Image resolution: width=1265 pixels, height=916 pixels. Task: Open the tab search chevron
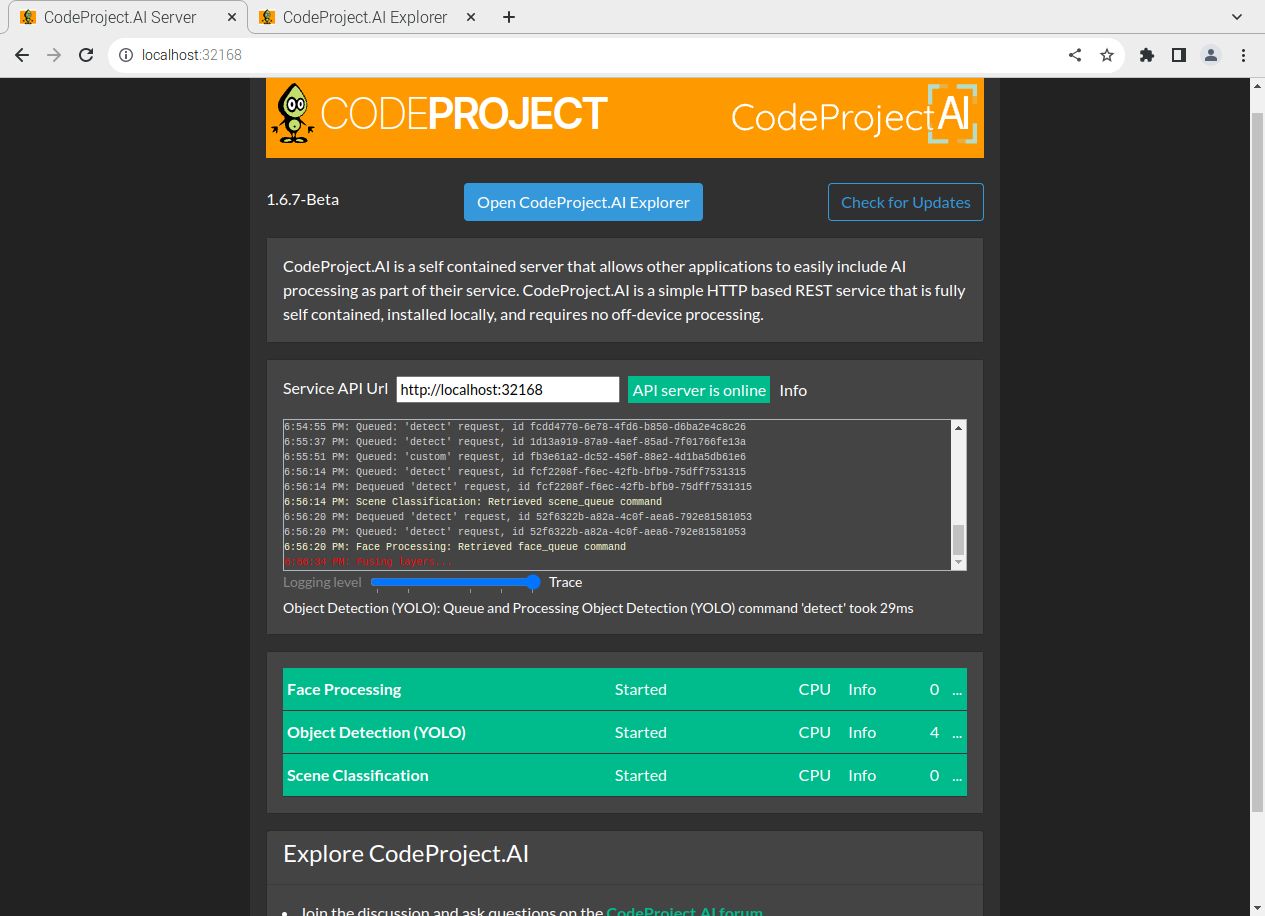1238,17
